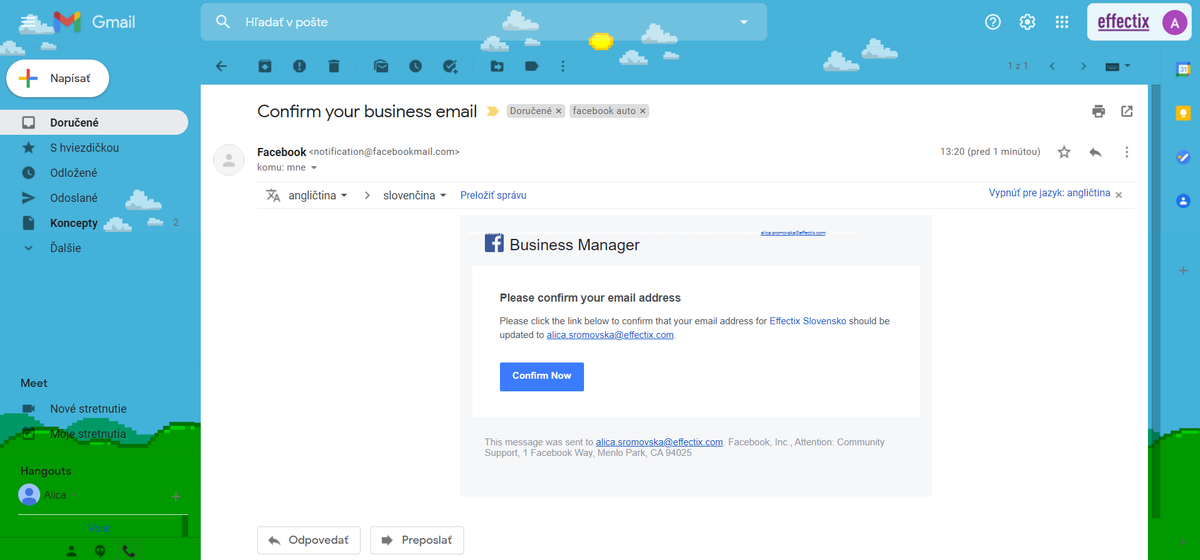Reply with arrow icon in header
The width and height of the screenshot is (1200, 560).
click(x=1095, y=152)
